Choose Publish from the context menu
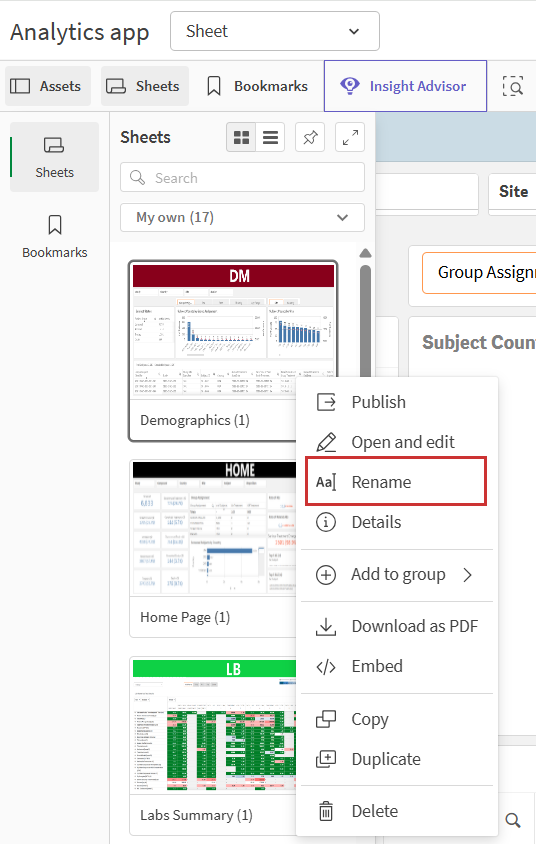The width and height of the screenshot is (536, 844). [x=397, y=402]
